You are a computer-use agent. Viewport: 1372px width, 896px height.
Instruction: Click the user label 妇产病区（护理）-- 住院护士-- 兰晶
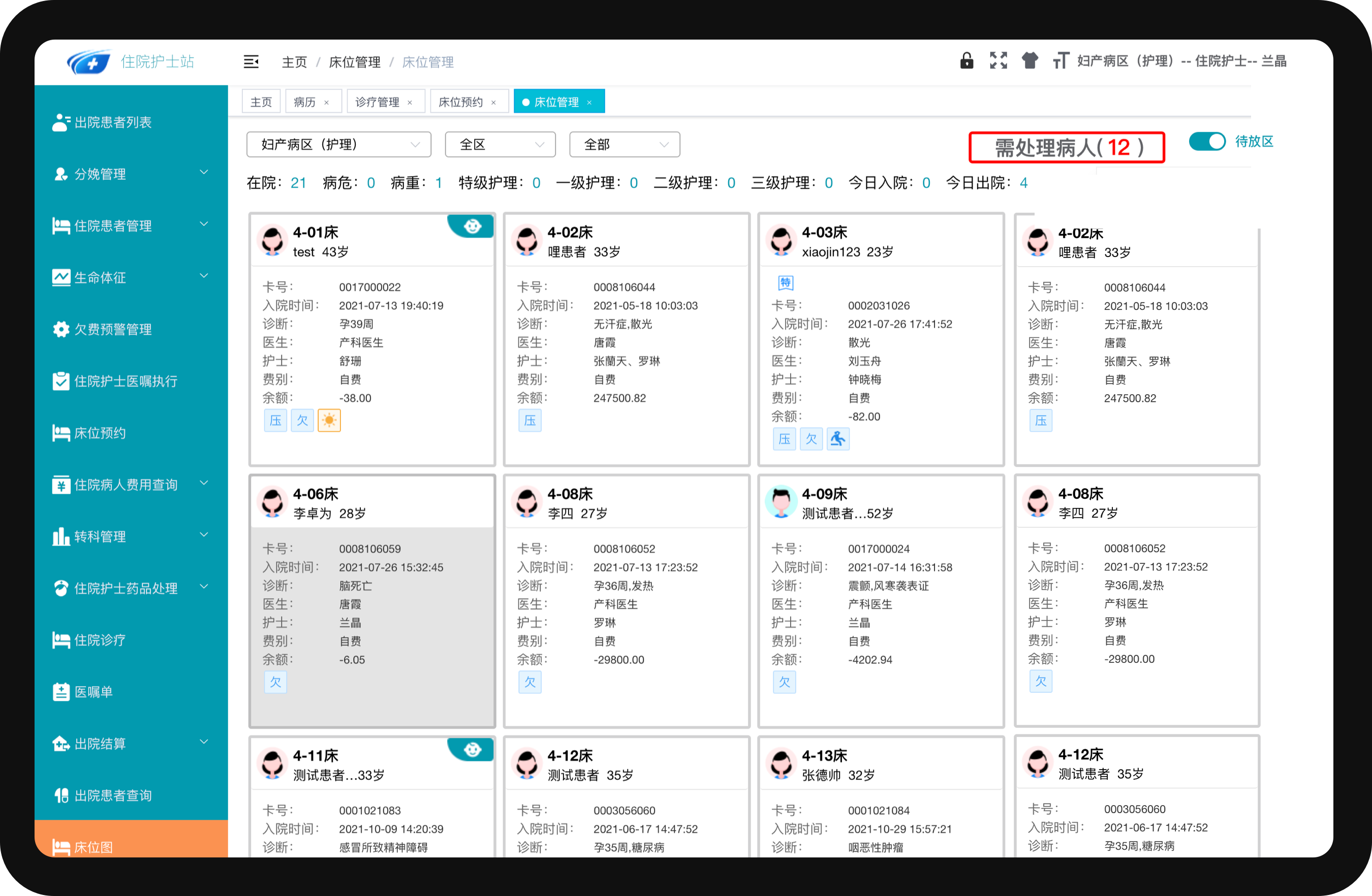coord(1182,60)
